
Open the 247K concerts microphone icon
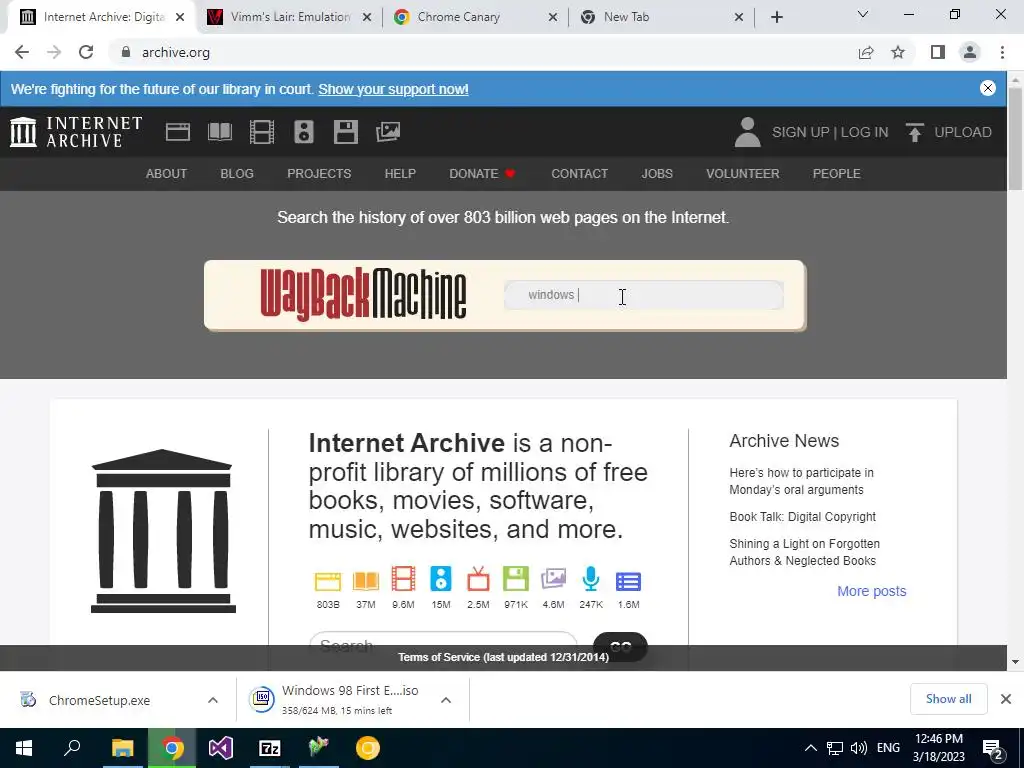tap(591, 579)
